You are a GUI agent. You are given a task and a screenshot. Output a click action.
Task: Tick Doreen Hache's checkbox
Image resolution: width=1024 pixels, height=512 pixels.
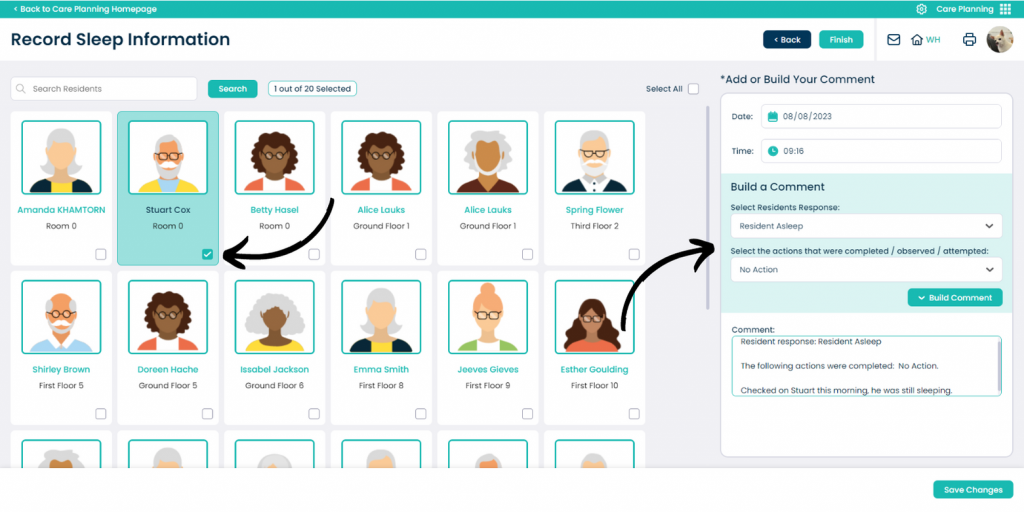click(207, 413)
